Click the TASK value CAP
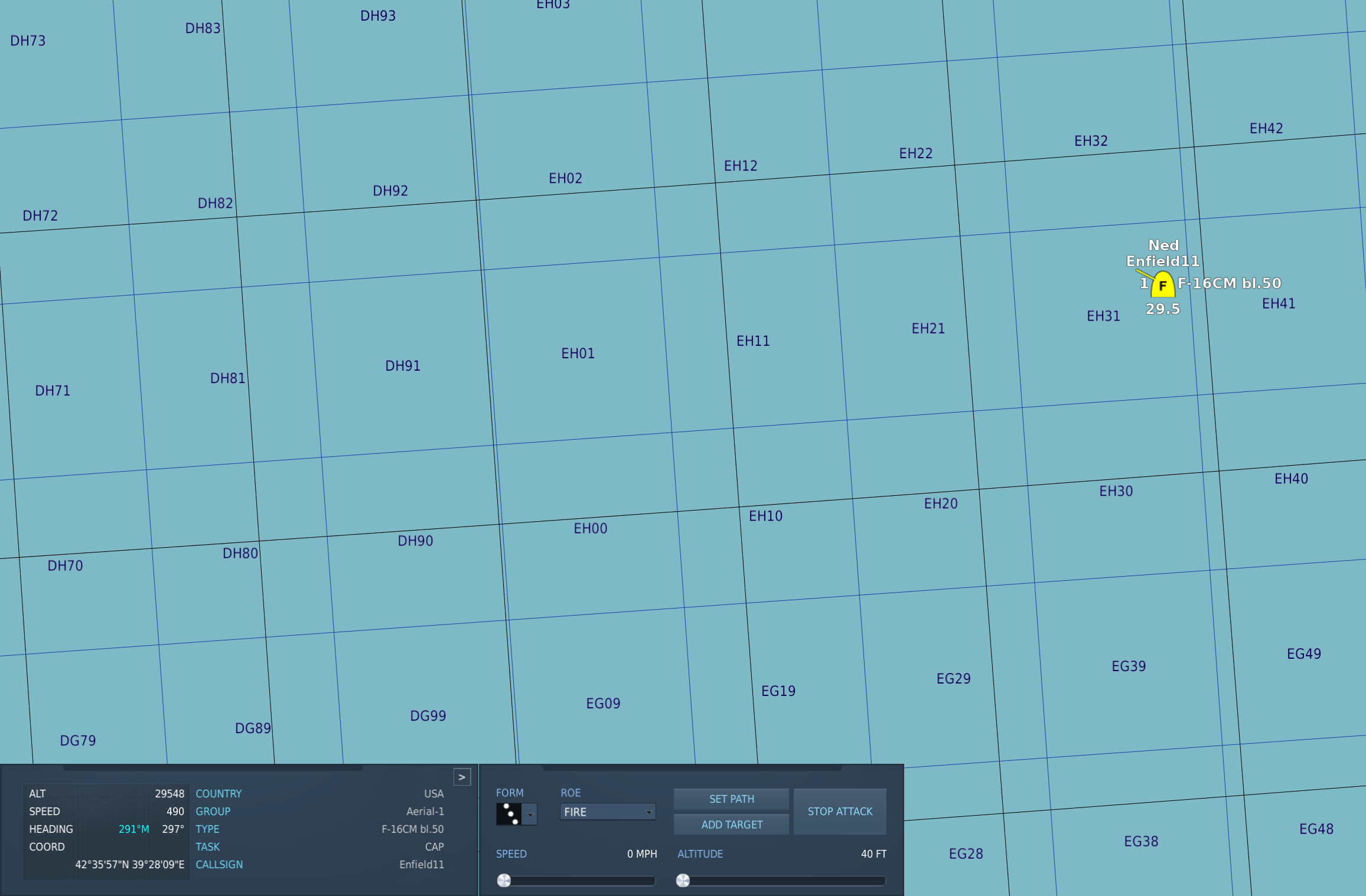Viewport: 1366px width, 896px height. click(435, 847)
